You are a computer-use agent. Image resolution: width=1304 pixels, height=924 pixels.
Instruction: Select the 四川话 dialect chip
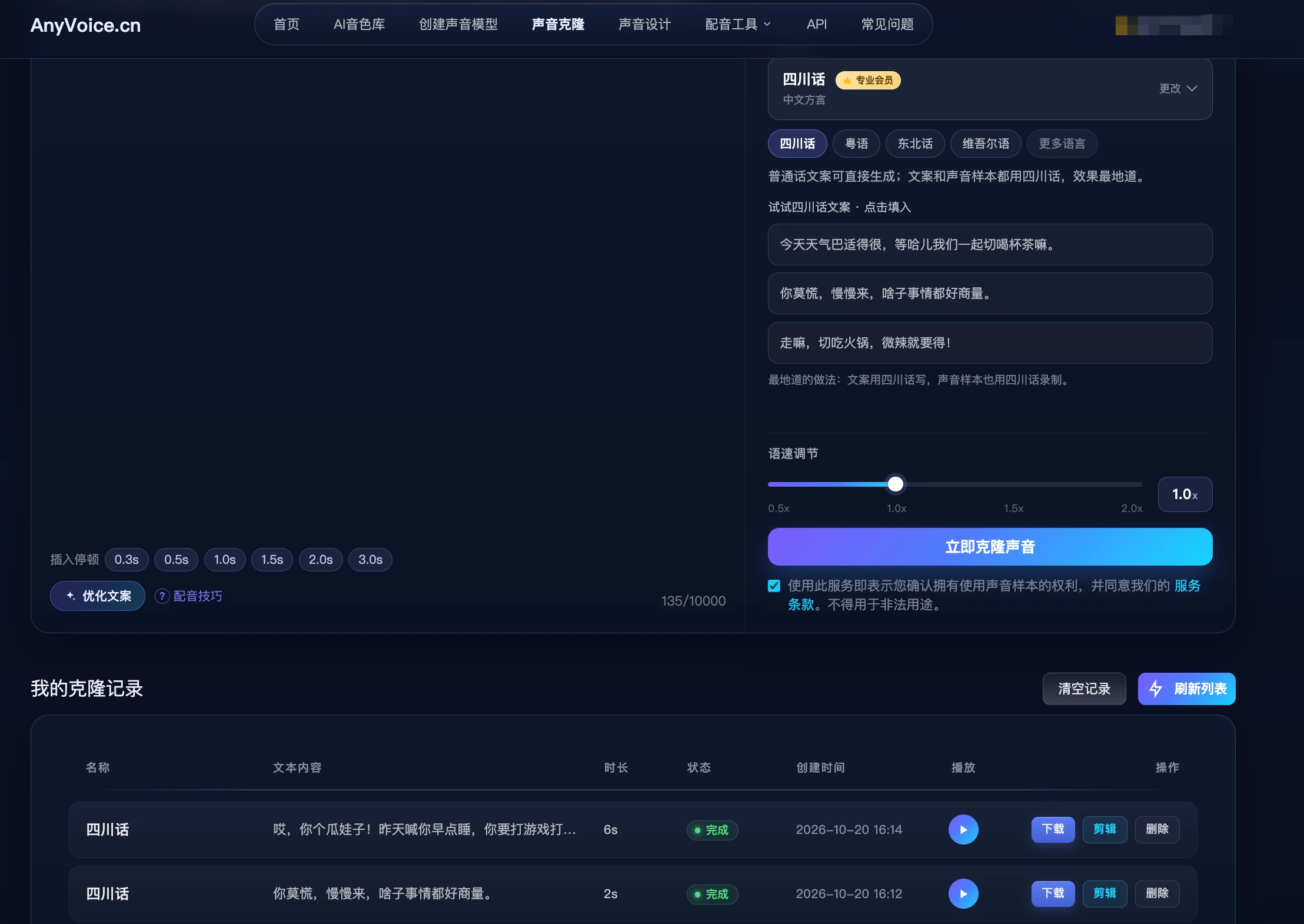(797, 144)
